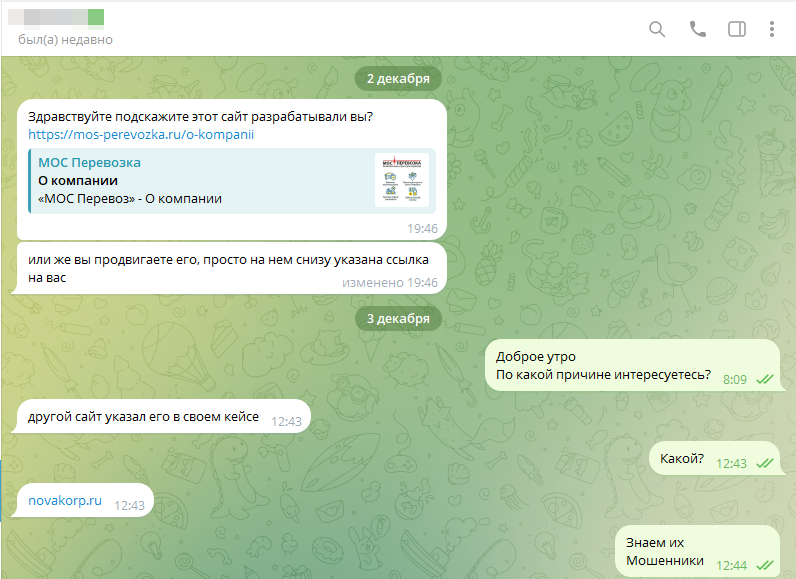This screenshot has height=579, width=796.
Task: Click the 'другой сайт указал' message bubble
Action: click(144, 417)
